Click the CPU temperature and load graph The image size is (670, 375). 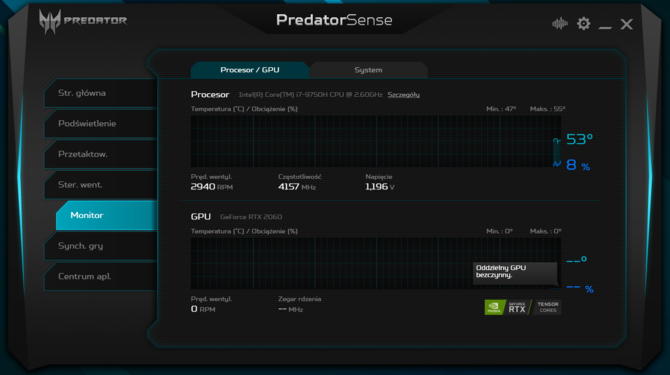click(376, 141)
